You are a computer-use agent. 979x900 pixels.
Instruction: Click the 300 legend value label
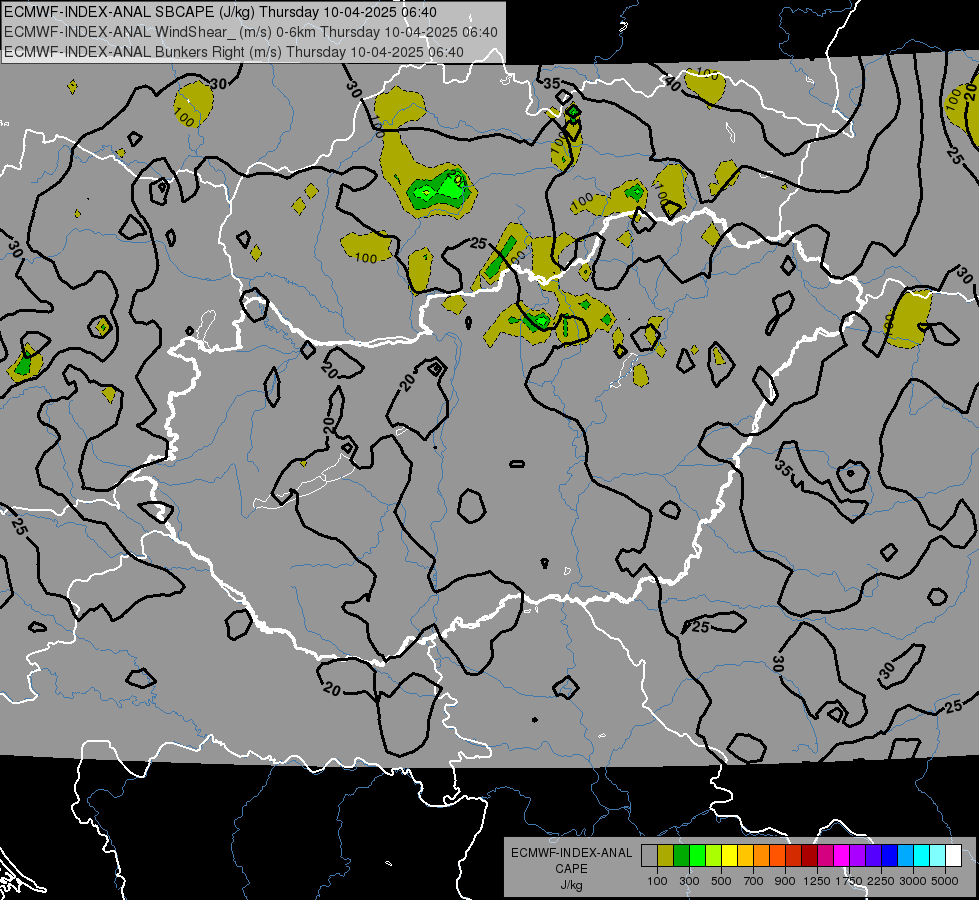(689, 881)
